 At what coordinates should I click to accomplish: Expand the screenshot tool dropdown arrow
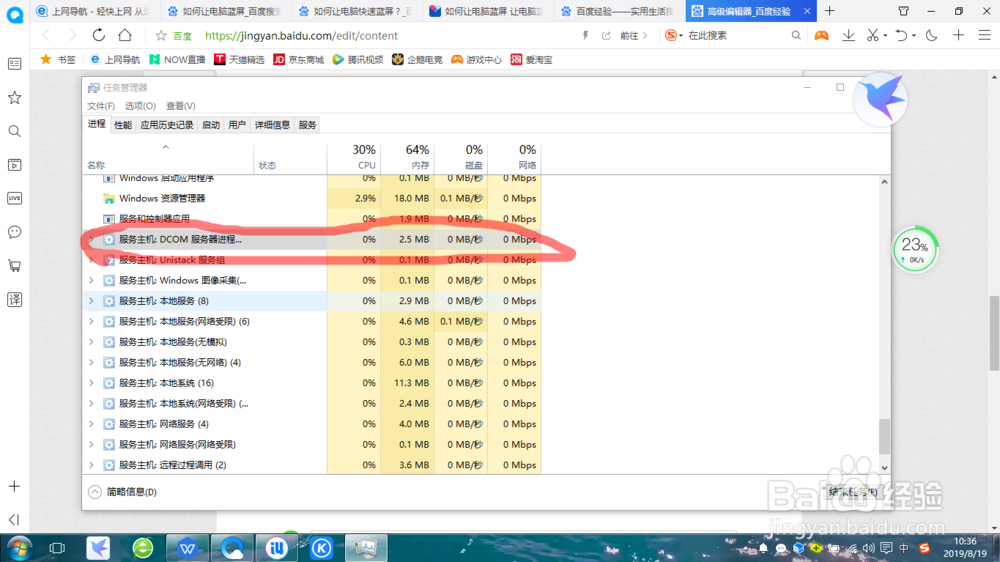(885, 36)
